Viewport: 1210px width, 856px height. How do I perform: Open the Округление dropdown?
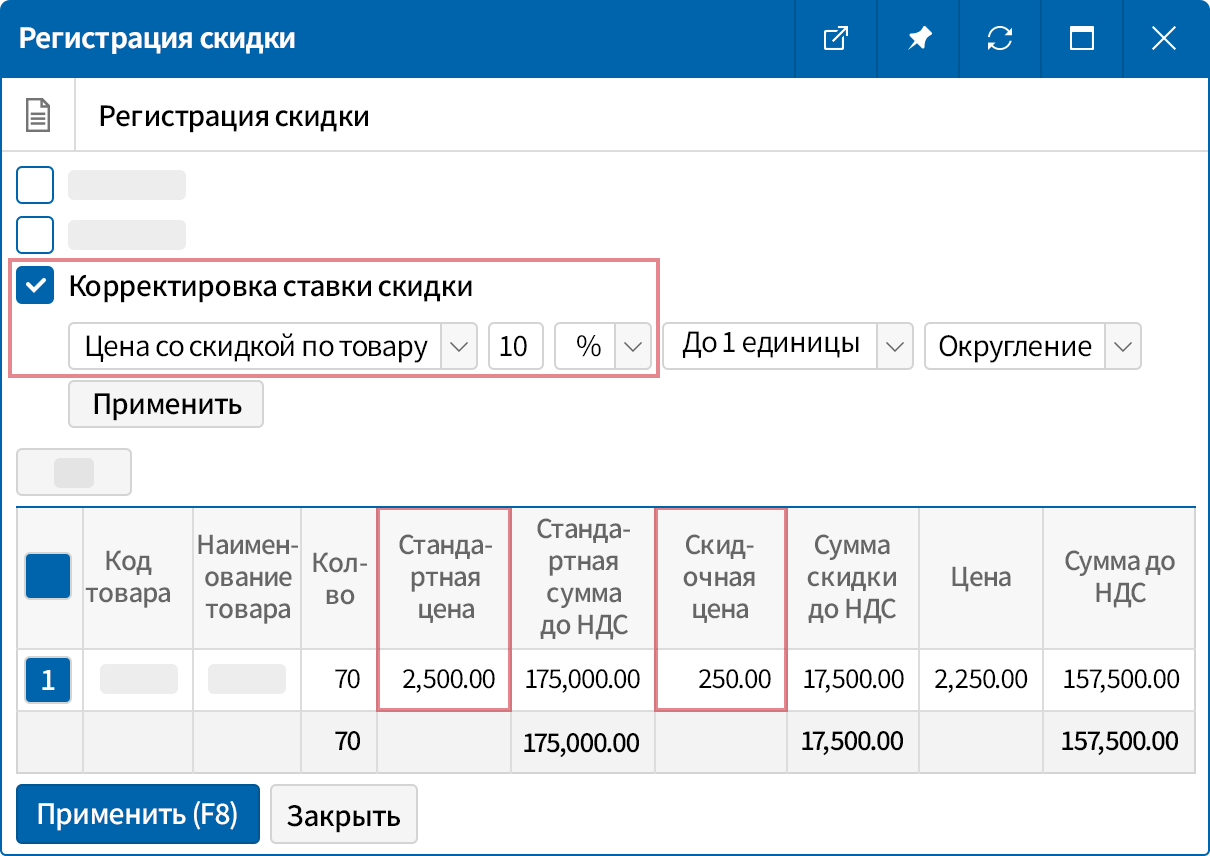pos(1124,346)
